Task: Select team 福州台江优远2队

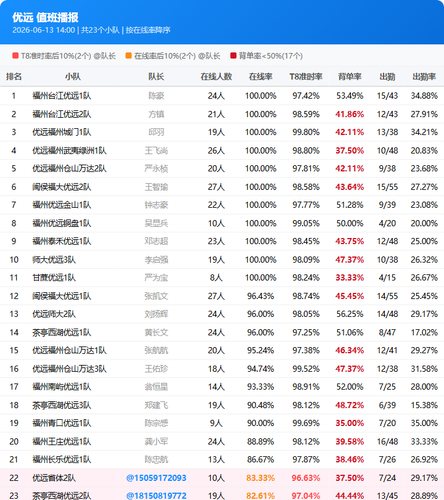Action: point(62,114)
